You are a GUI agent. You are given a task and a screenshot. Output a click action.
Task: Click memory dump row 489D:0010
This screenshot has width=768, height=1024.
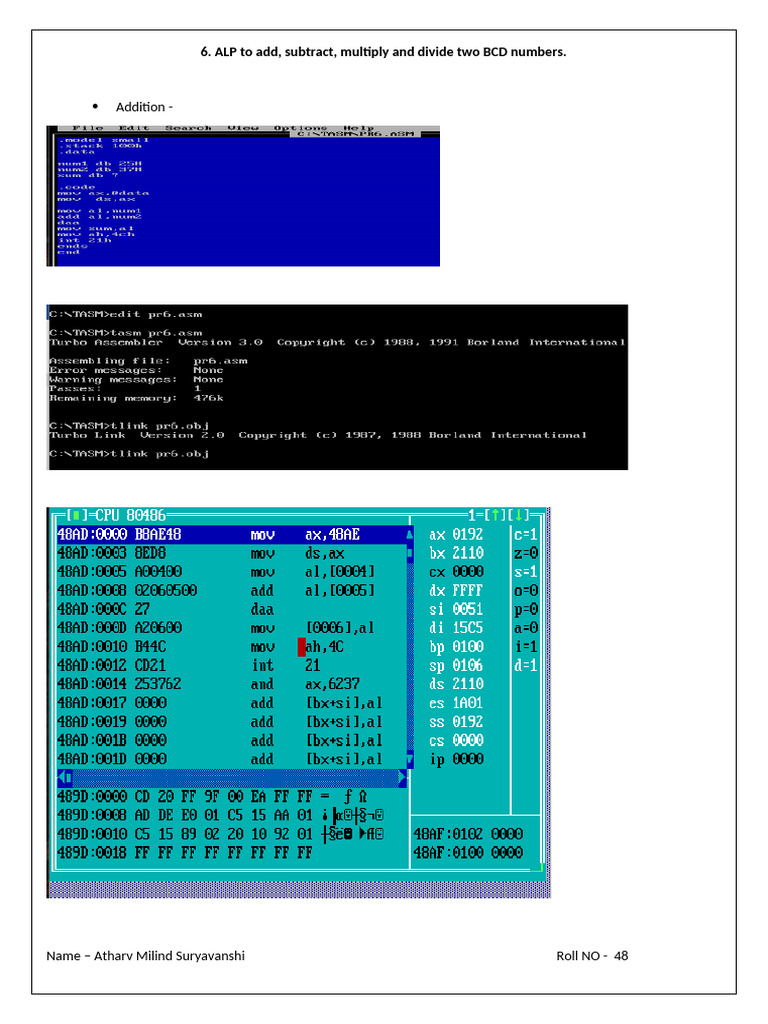coord(221,835)
